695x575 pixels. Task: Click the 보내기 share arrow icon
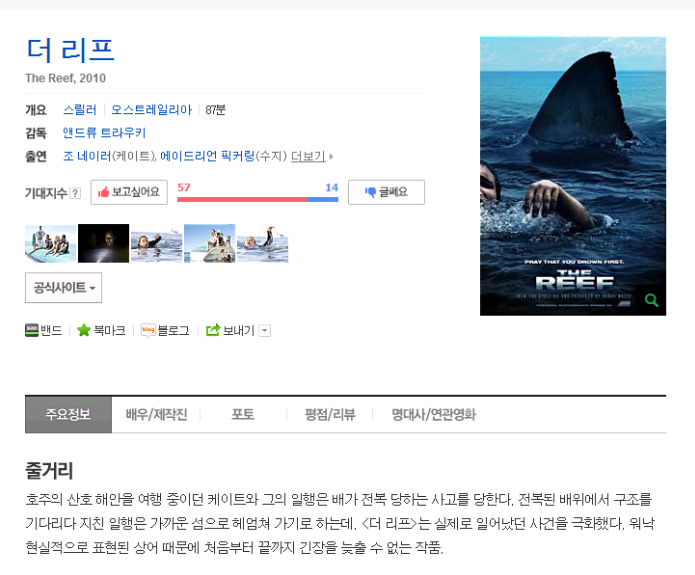click(212, 330)
